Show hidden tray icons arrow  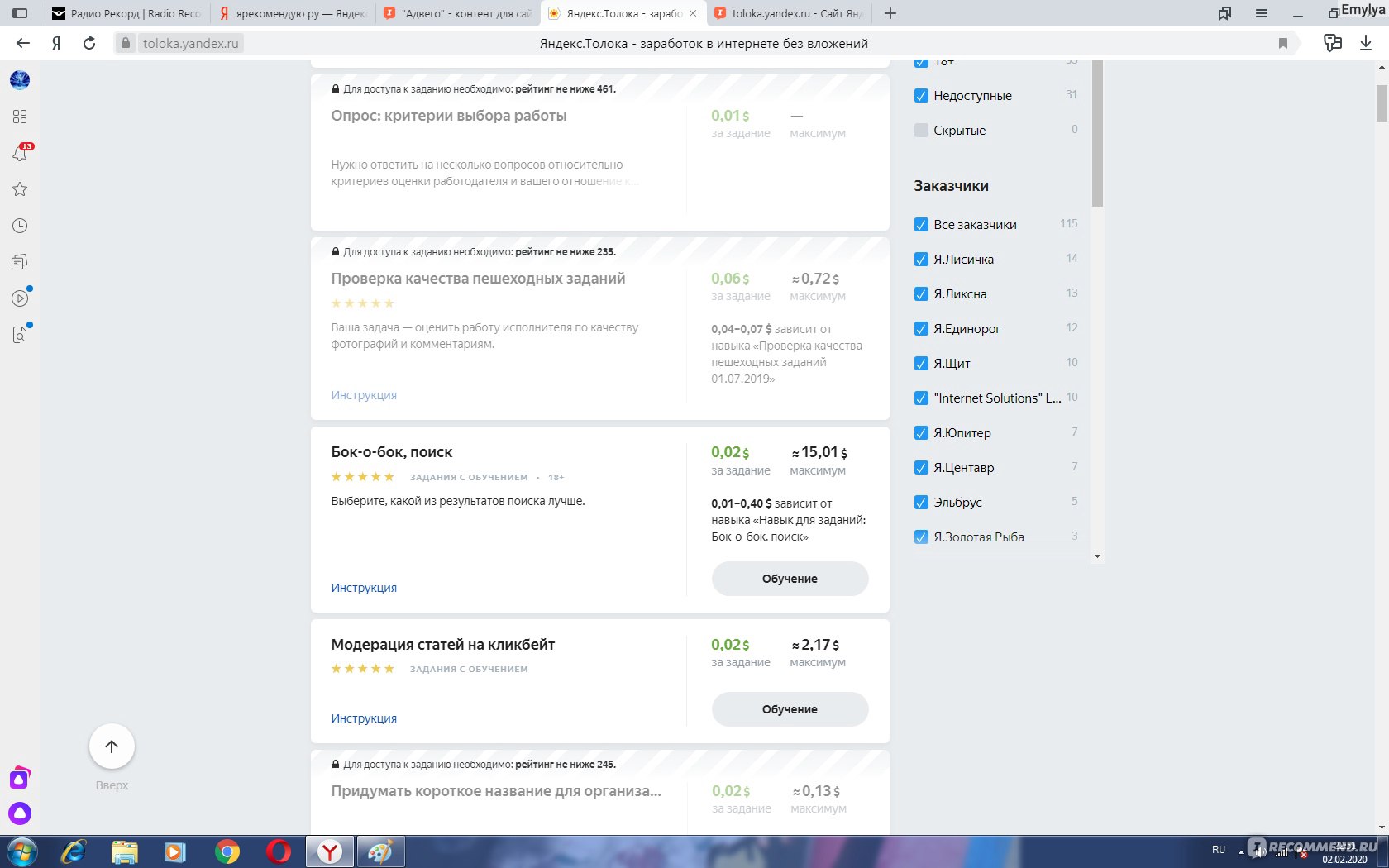(x=1241, y=851)
